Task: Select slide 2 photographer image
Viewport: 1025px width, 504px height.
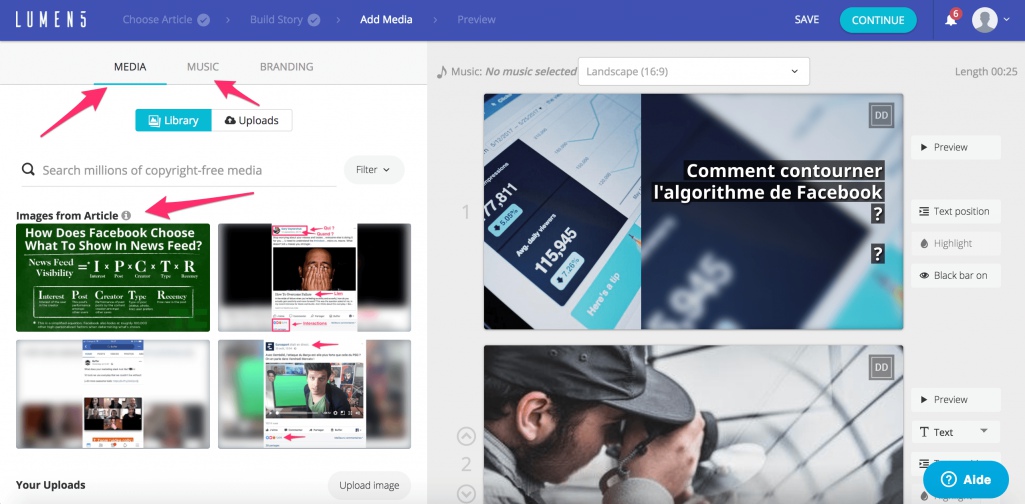Action: coord(694,424)
